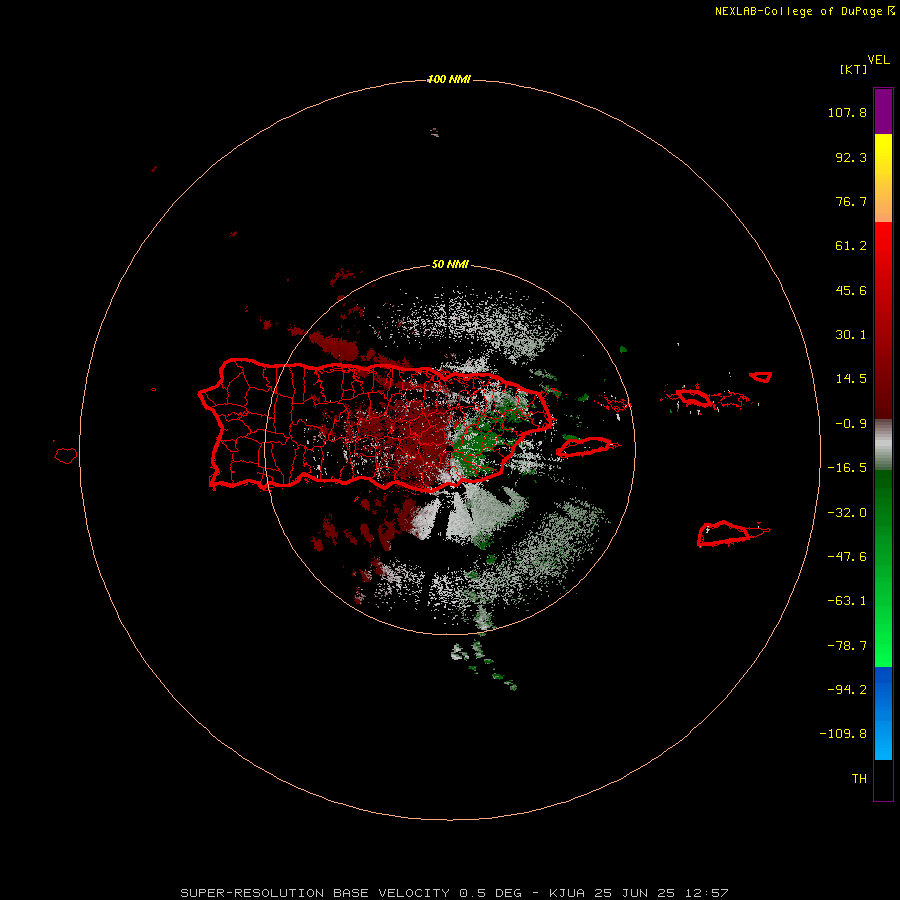Pick the yellow segment of the velocity scale
This screenshot has height=900, width=900.
883,155
